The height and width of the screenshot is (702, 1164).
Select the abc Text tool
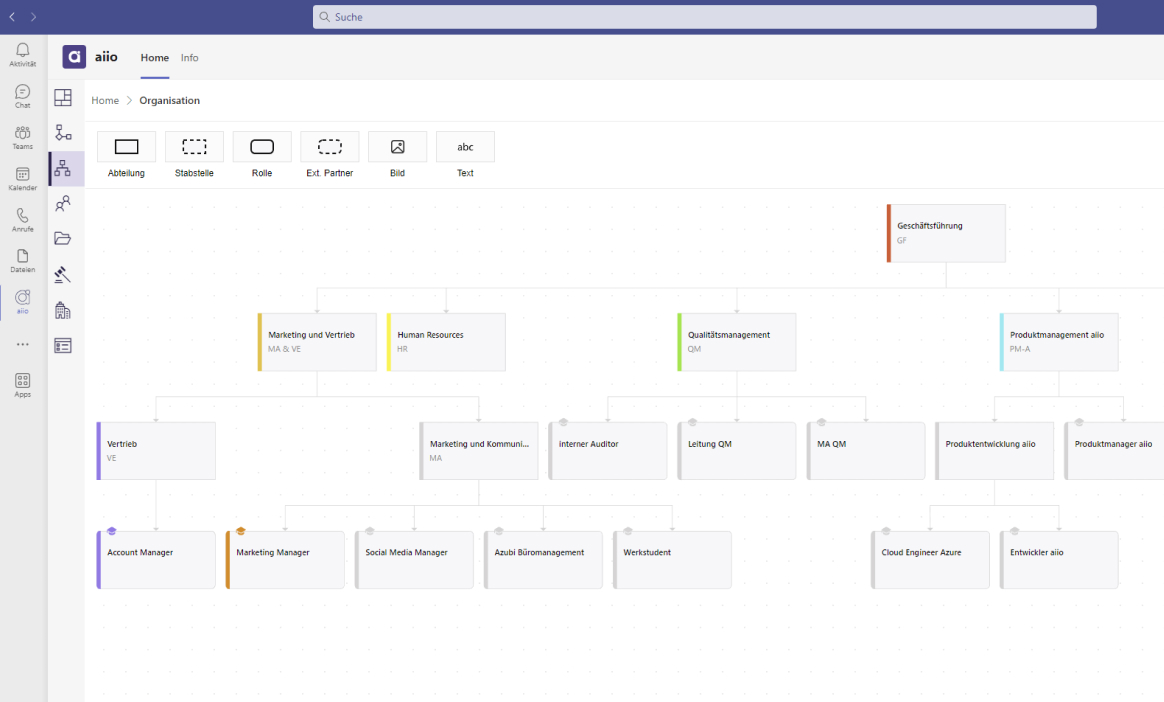[465, 146]
